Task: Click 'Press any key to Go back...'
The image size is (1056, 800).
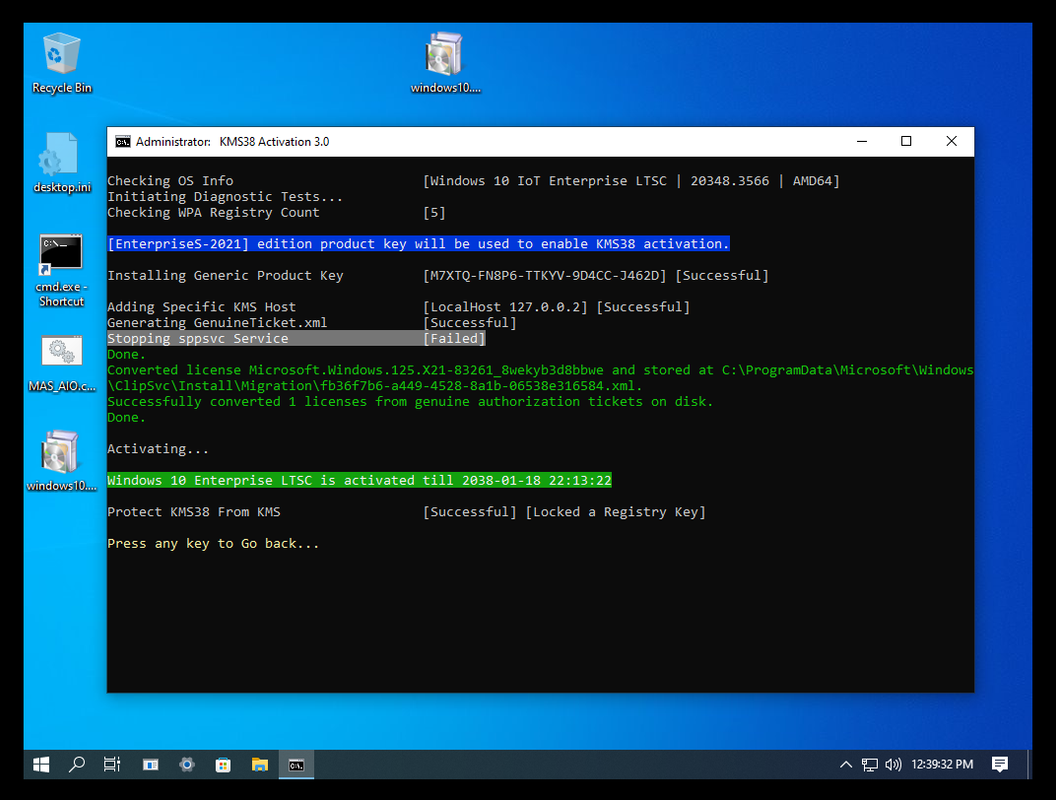Action: (x=213, y=543)
